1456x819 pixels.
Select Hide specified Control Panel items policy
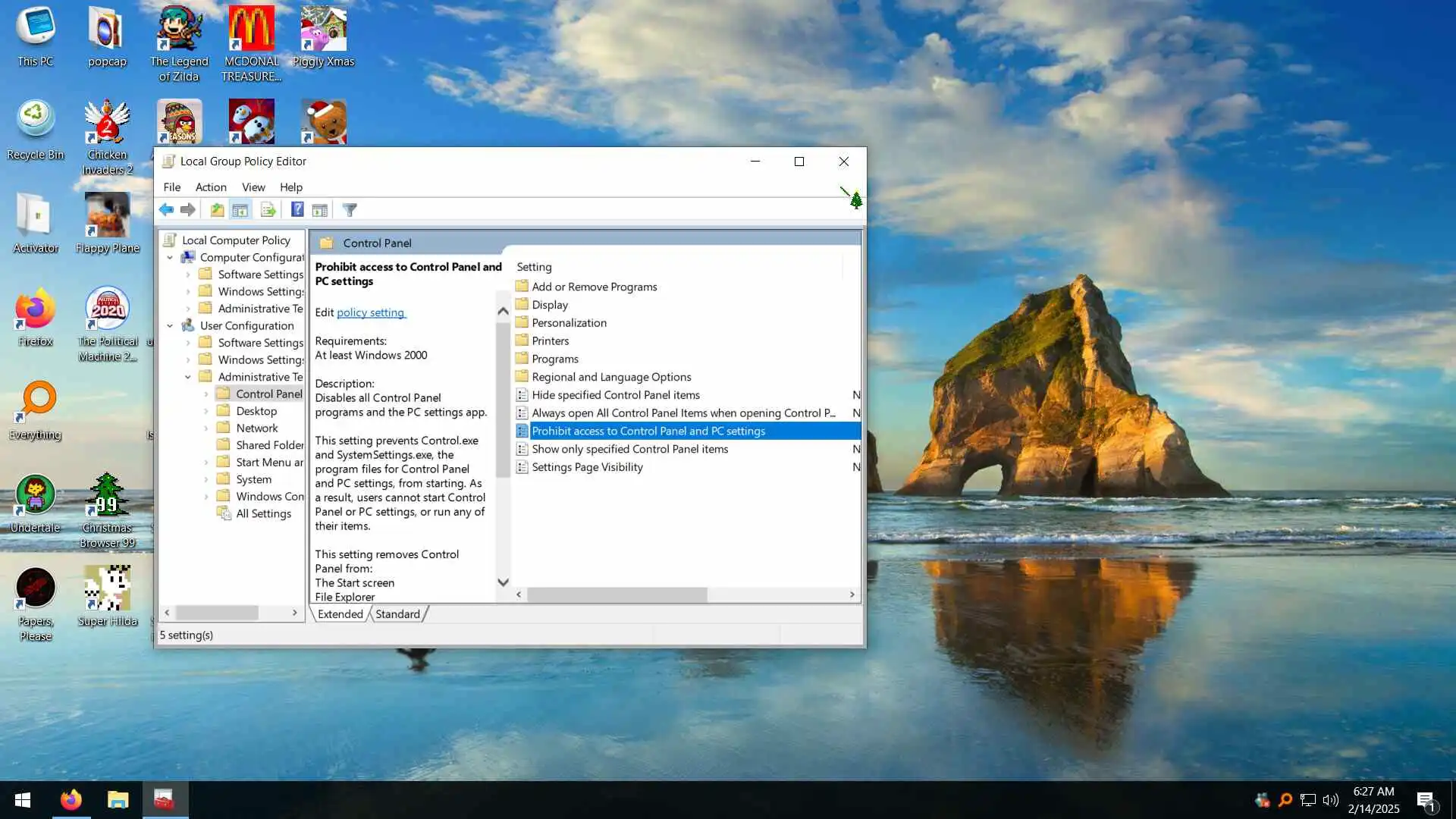tap(615, 395)
